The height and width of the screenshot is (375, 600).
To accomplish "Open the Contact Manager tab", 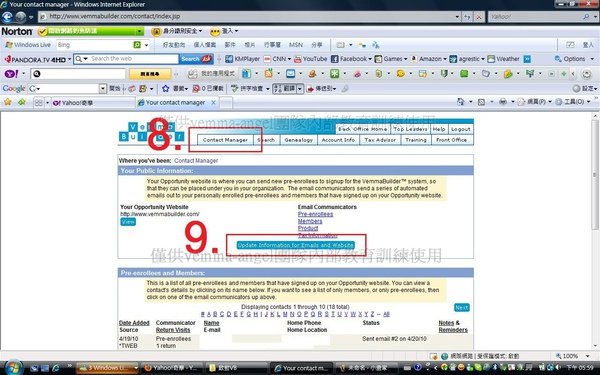I will click(225, 140).
